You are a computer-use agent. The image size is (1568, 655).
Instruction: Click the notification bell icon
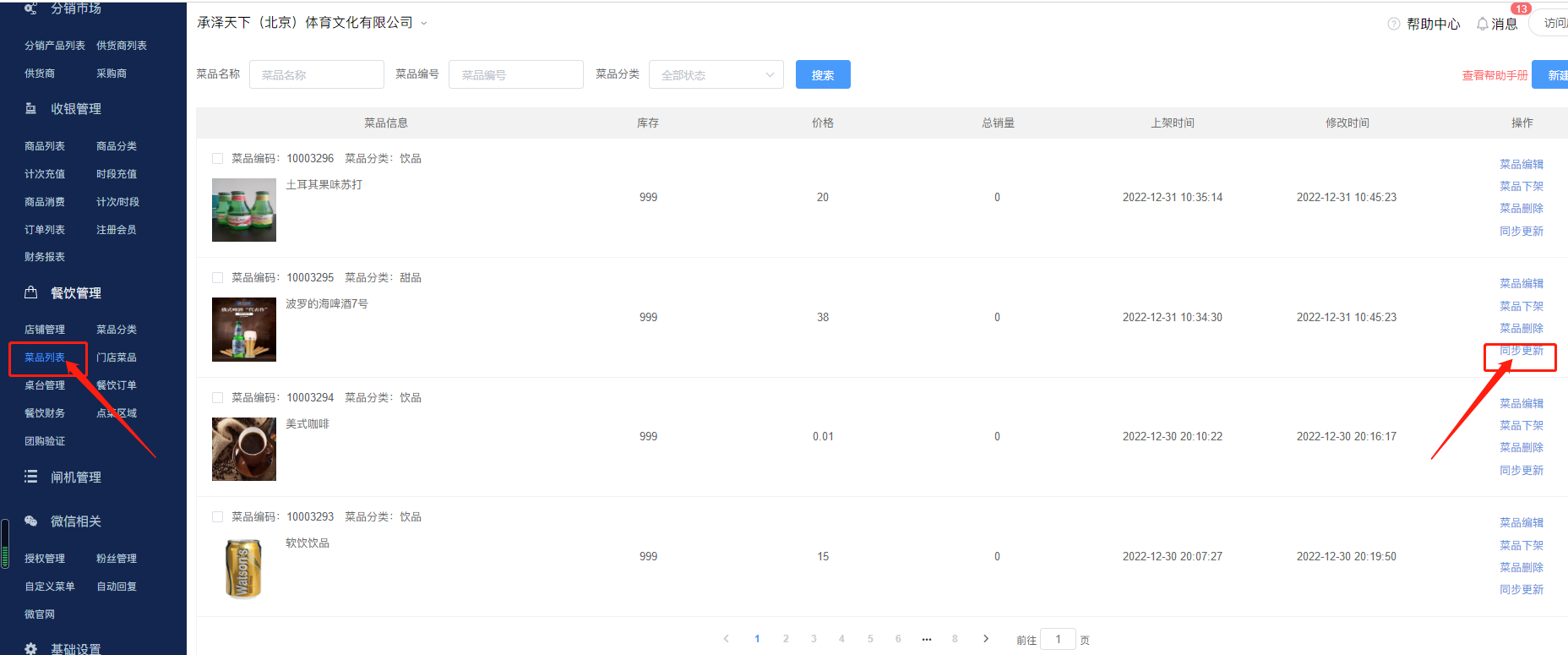1482,24
